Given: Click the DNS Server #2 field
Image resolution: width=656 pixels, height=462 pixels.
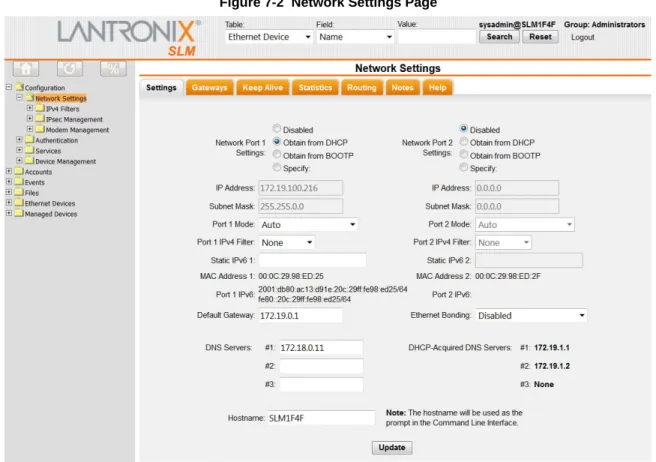Looking at the screenshot, I should [x=321, y=366].
